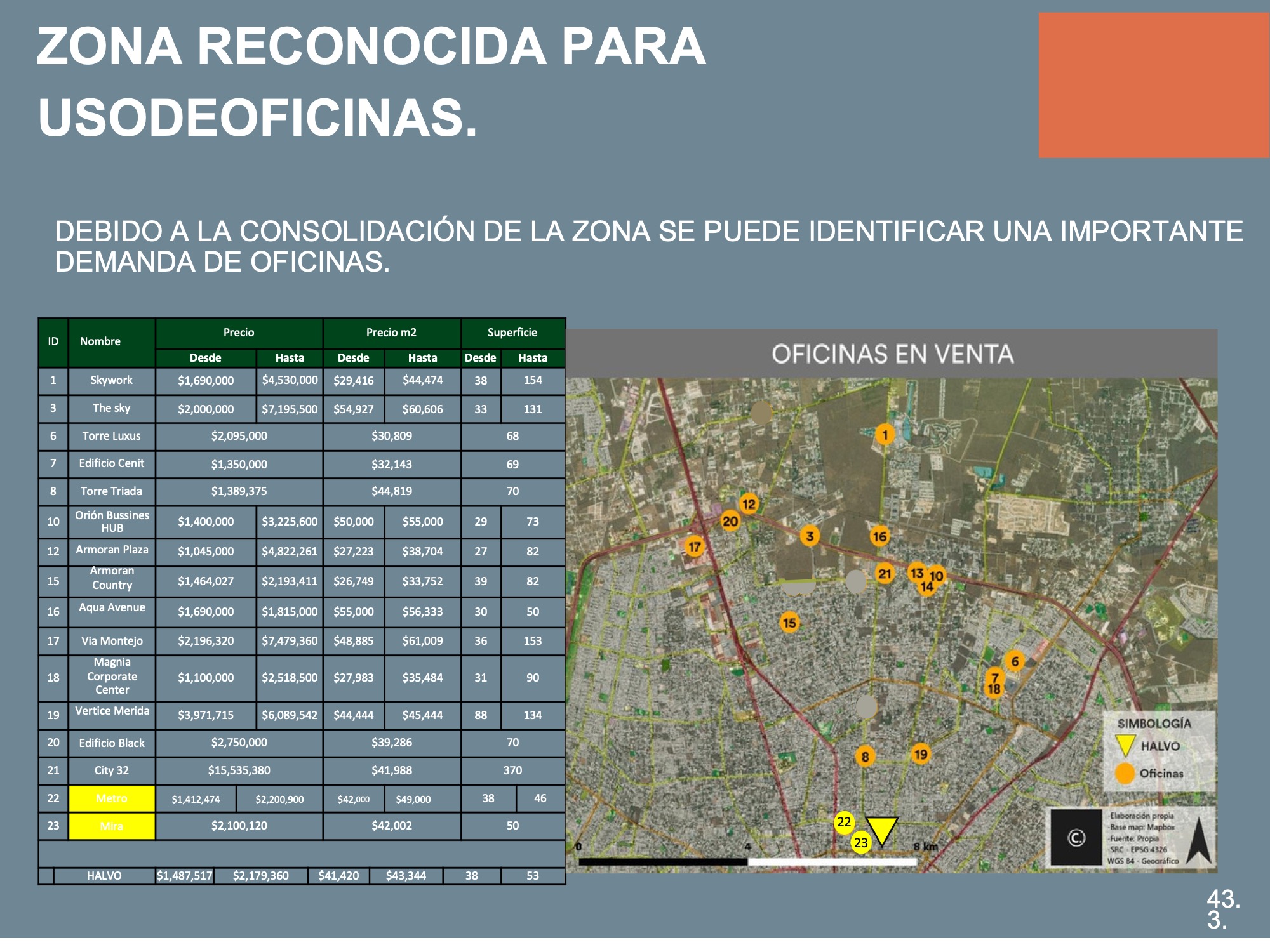Select the '370' surface cell
The image size is (1270, 952).
513,770
